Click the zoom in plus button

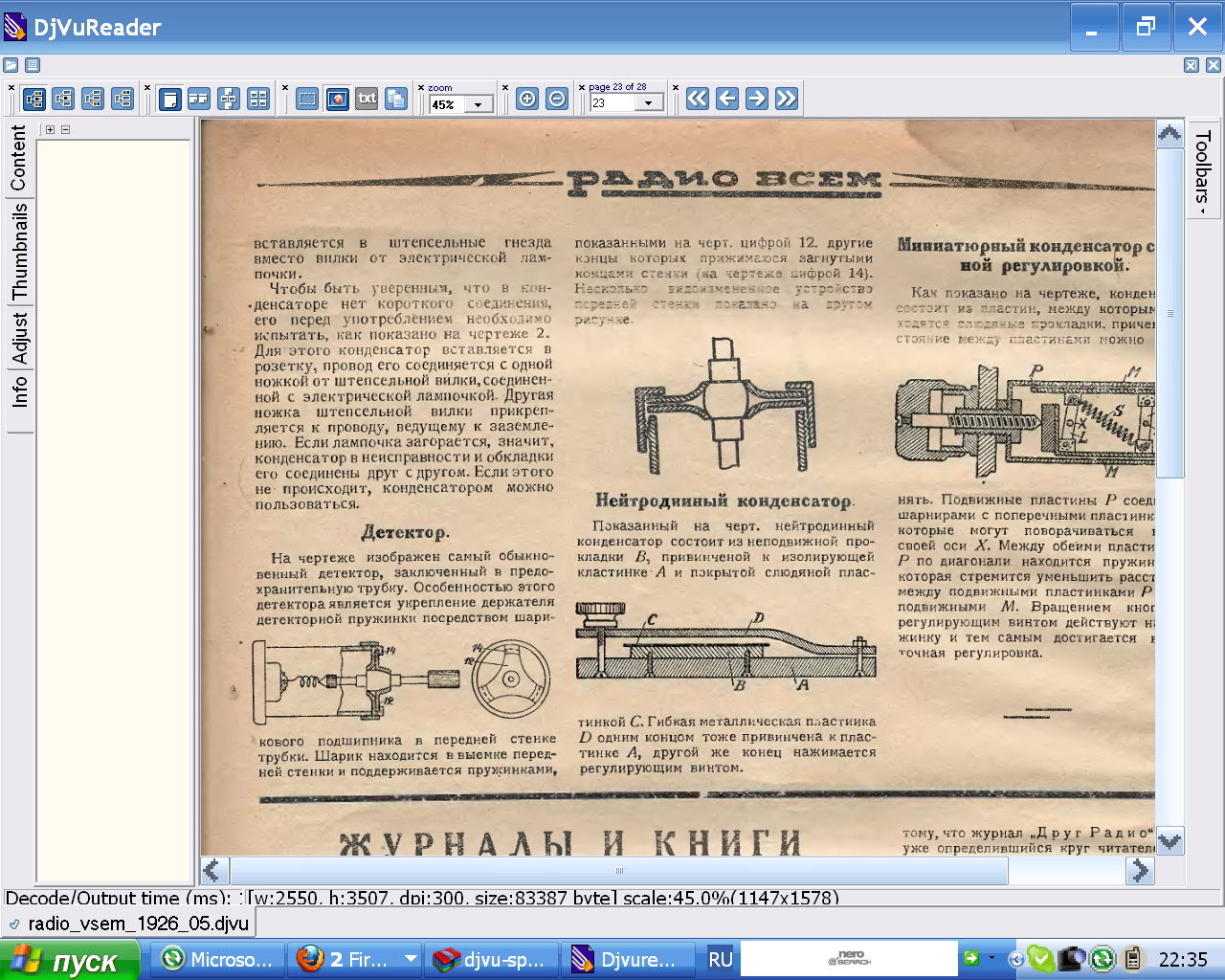[x=527, y=99]
